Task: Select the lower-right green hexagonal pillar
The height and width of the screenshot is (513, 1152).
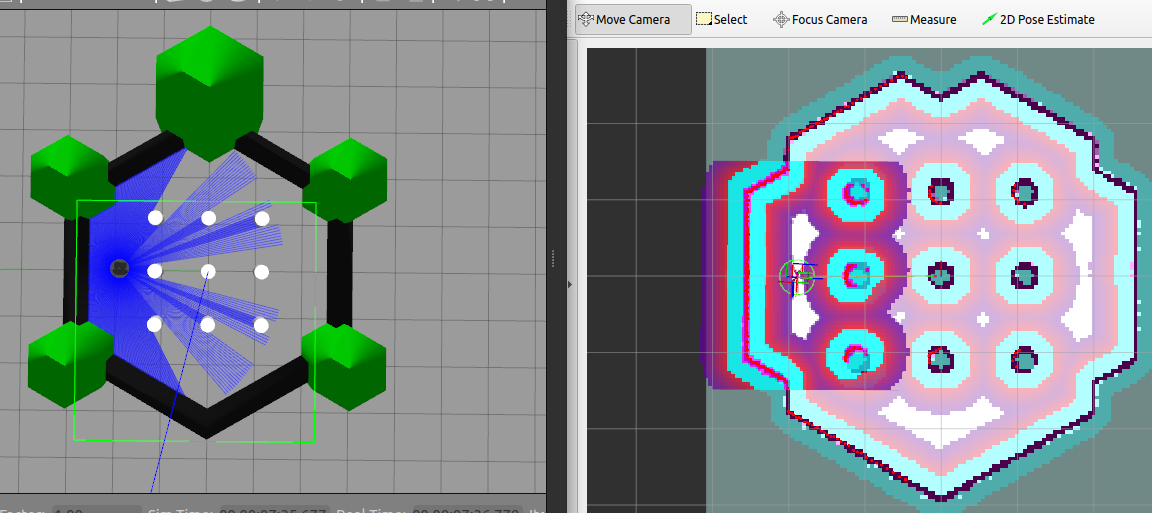Action: [345, 366]
